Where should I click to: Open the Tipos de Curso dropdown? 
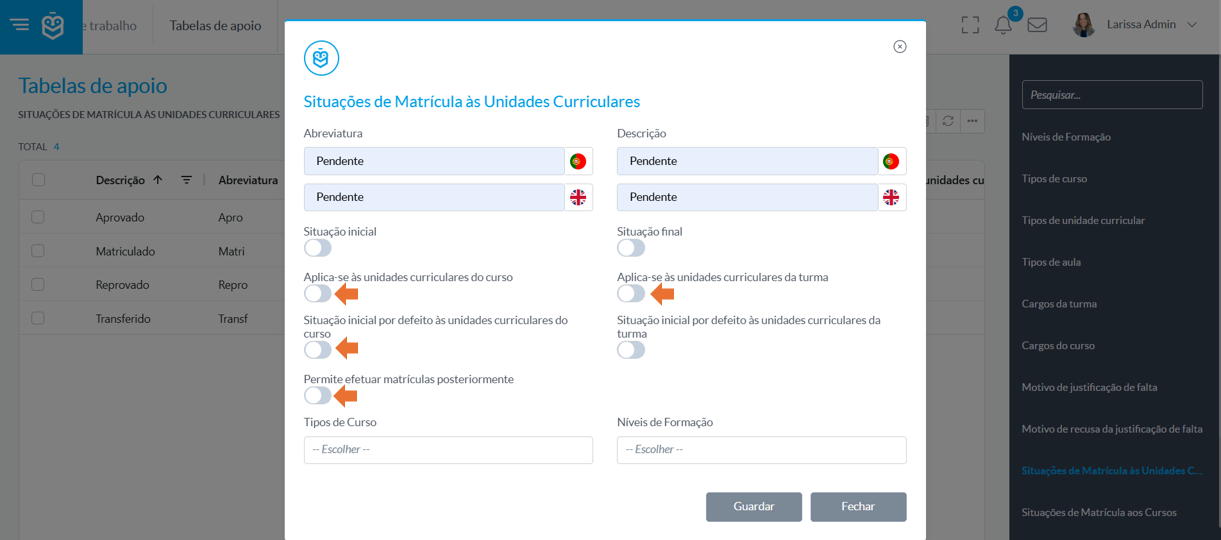coord(448,450)
